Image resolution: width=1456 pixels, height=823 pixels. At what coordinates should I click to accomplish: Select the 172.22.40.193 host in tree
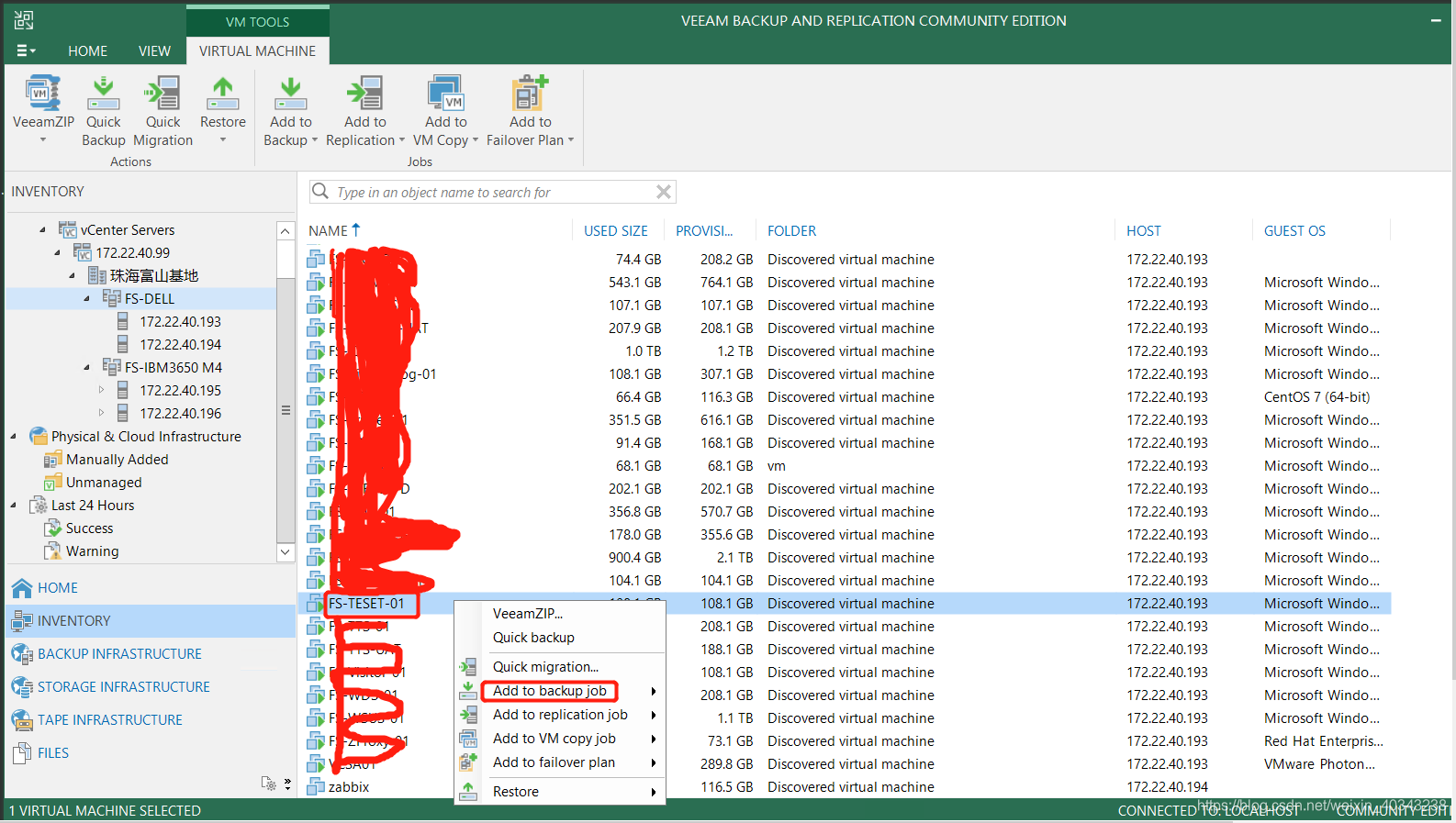point(180,322)
